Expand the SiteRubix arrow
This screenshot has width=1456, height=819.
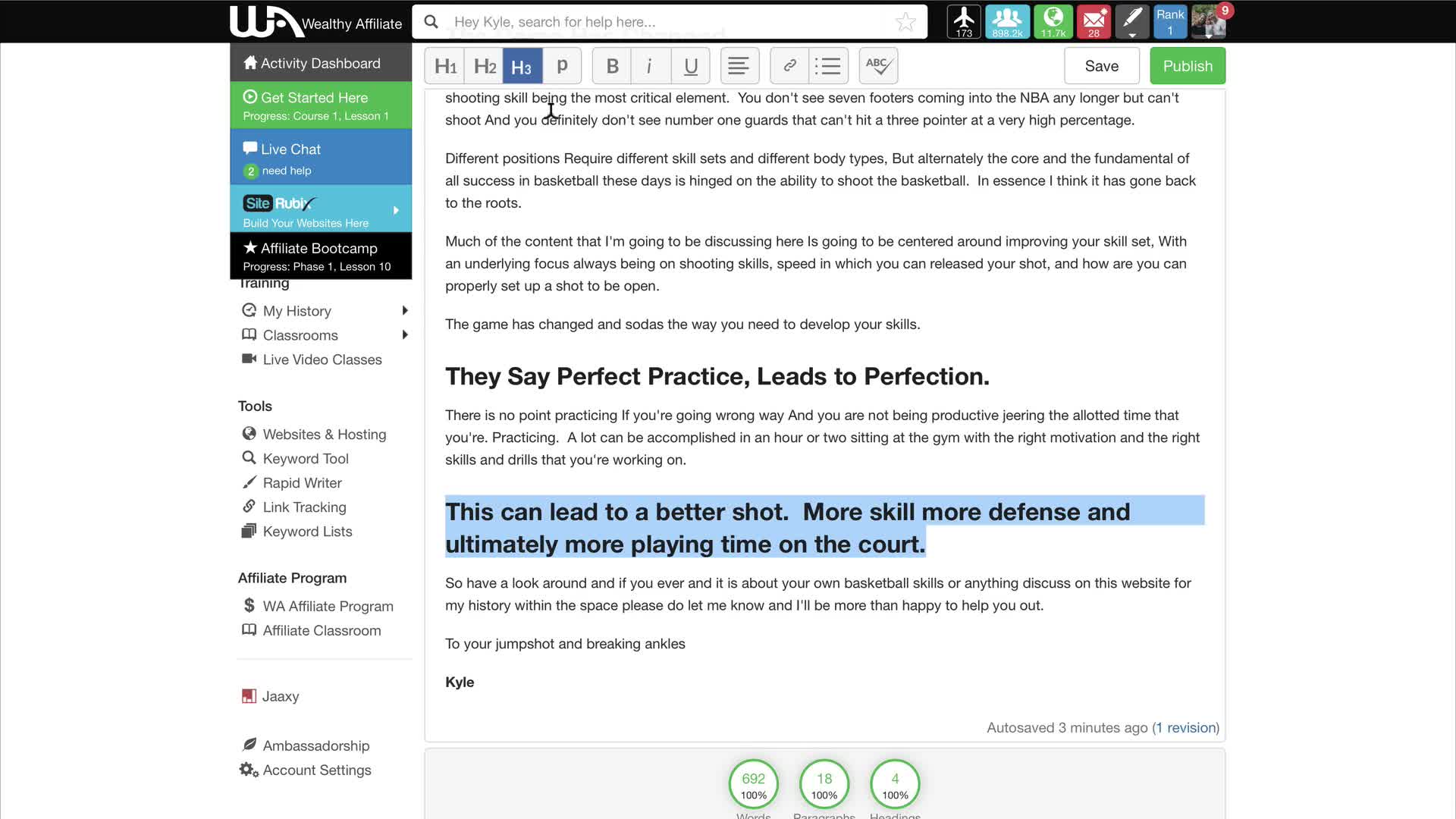[x=396, y=210]
